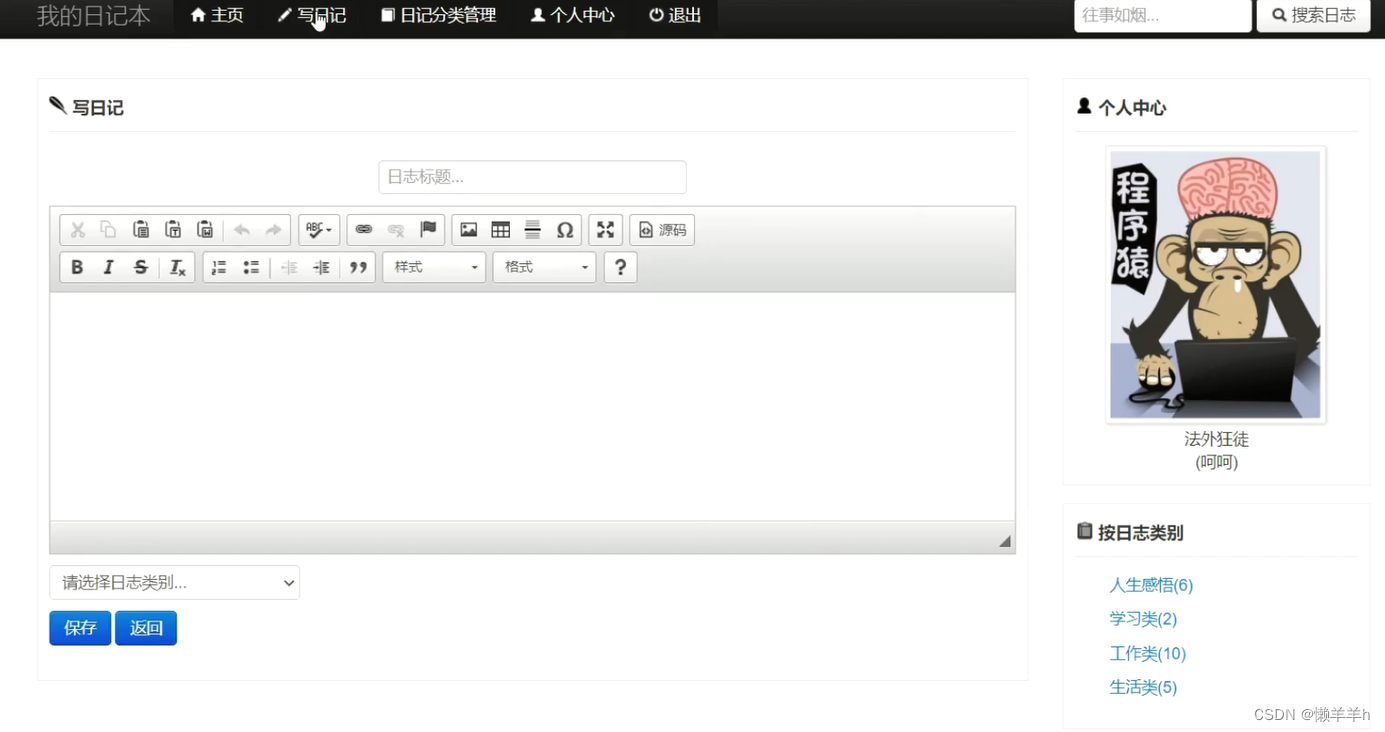Click the 我的日记本 brand title
1385x732 pixels.
tap(94, 15)
